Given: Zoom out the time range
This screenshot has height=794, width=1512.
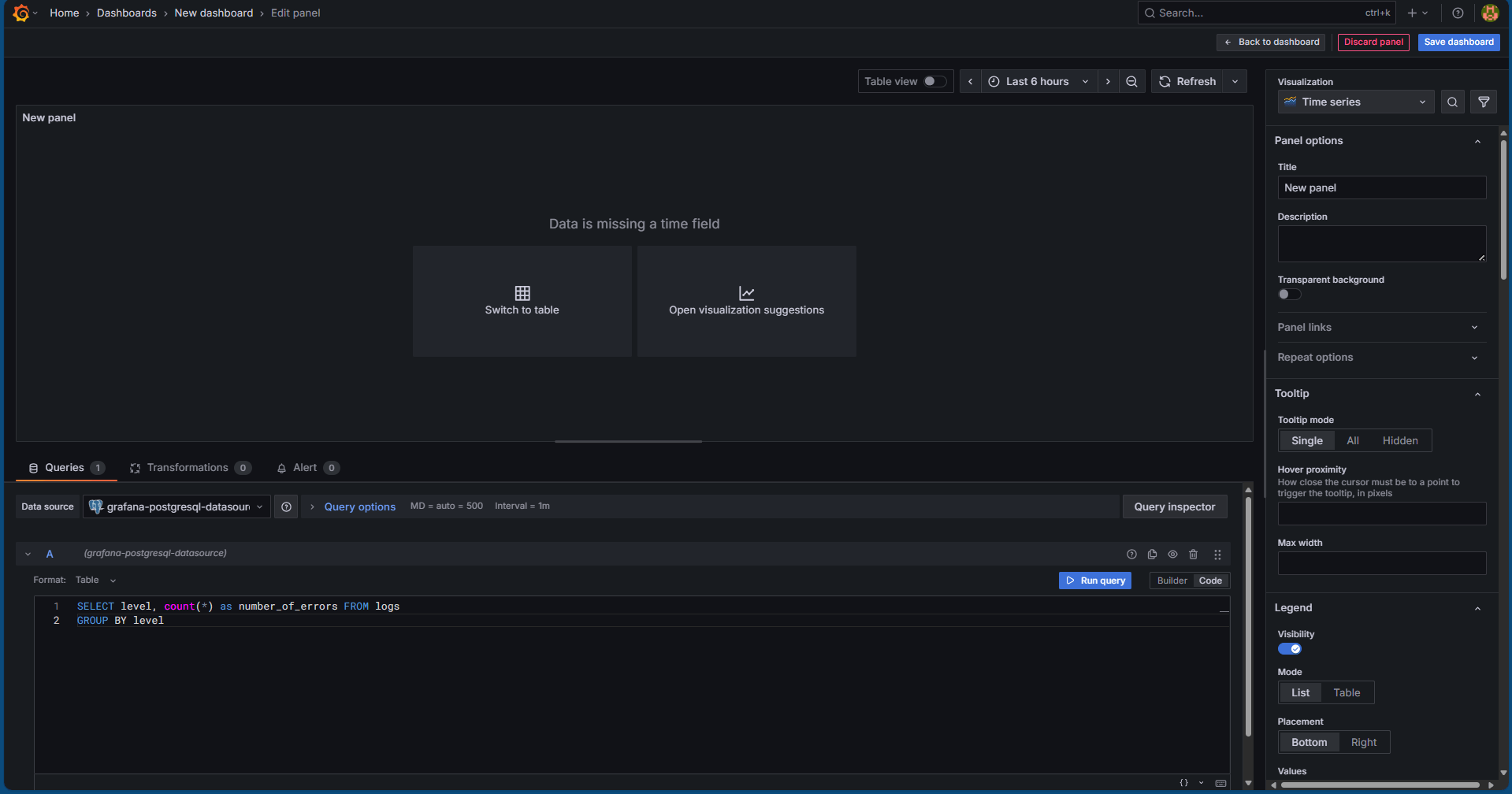Looking at the screenshot, I should click(1131, 81).
